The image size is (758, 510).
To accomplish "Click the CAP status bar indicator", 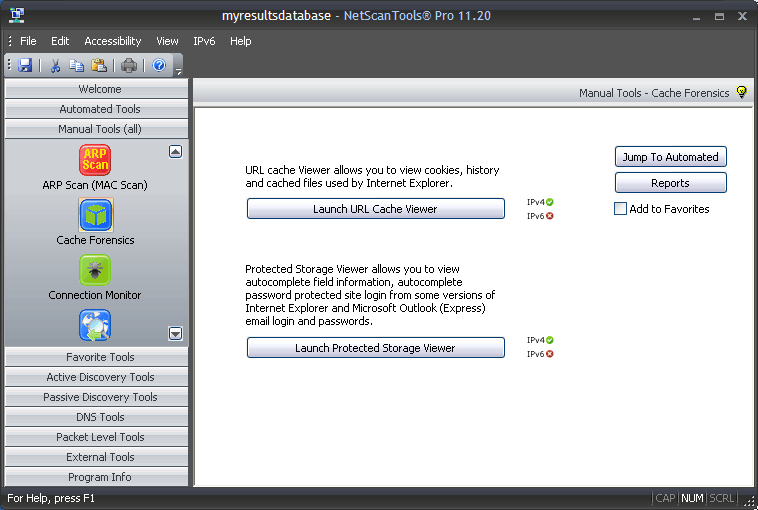I will (665, 498).
